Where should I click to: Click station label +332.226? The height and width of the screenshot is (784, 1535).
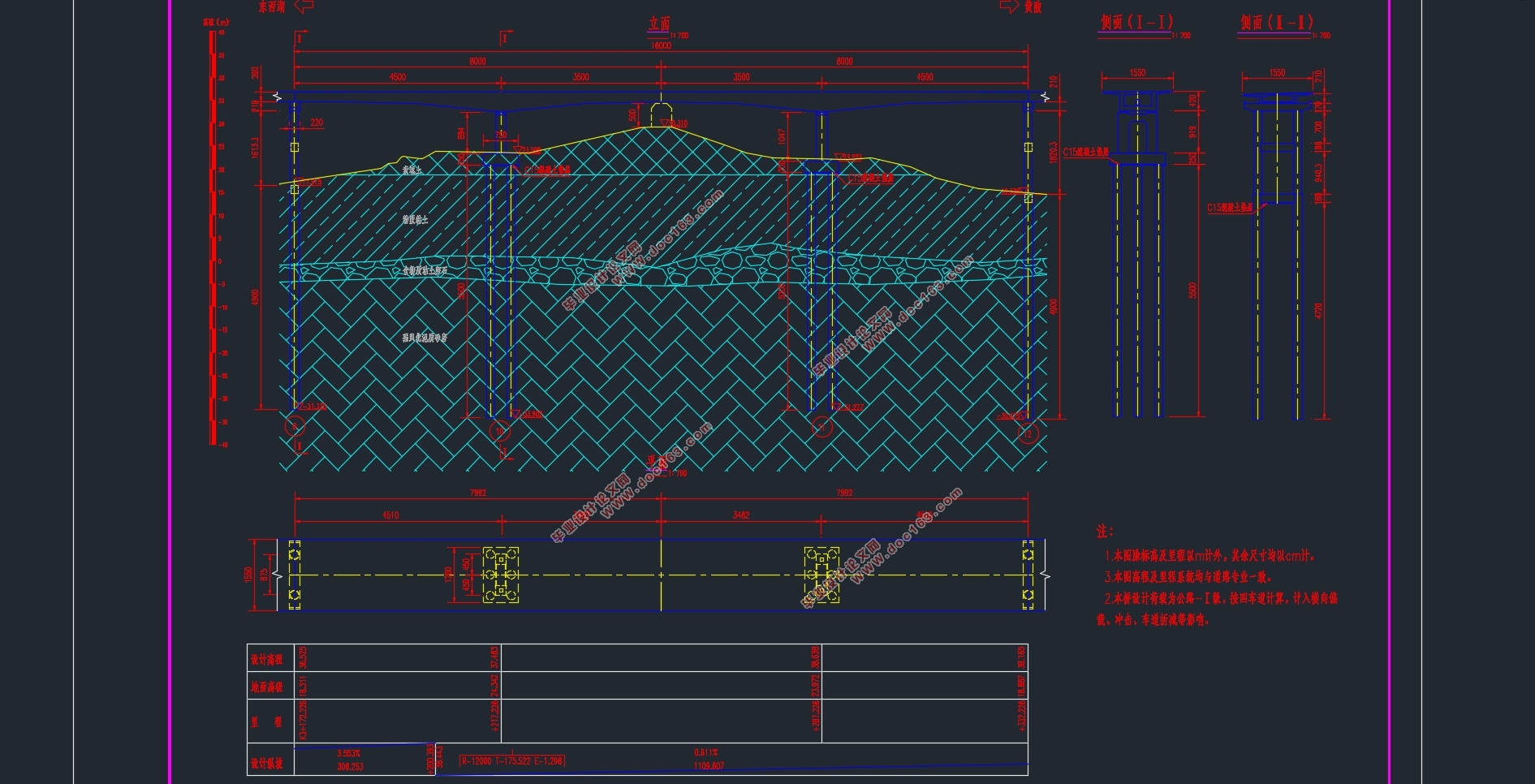pos(1021,716)
